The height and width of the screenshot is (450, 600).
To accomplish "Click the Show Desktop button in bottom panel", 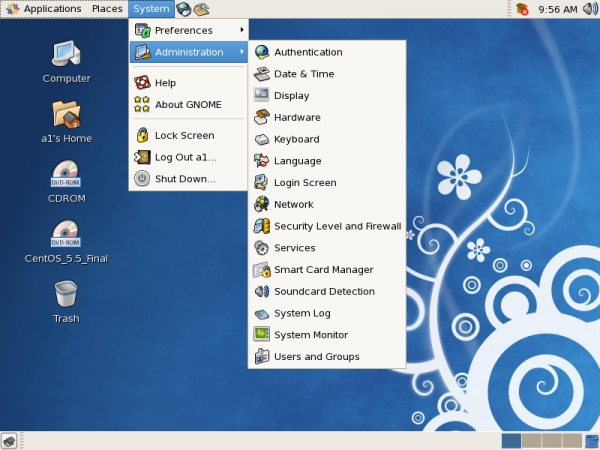I will (x=9, y=441).
